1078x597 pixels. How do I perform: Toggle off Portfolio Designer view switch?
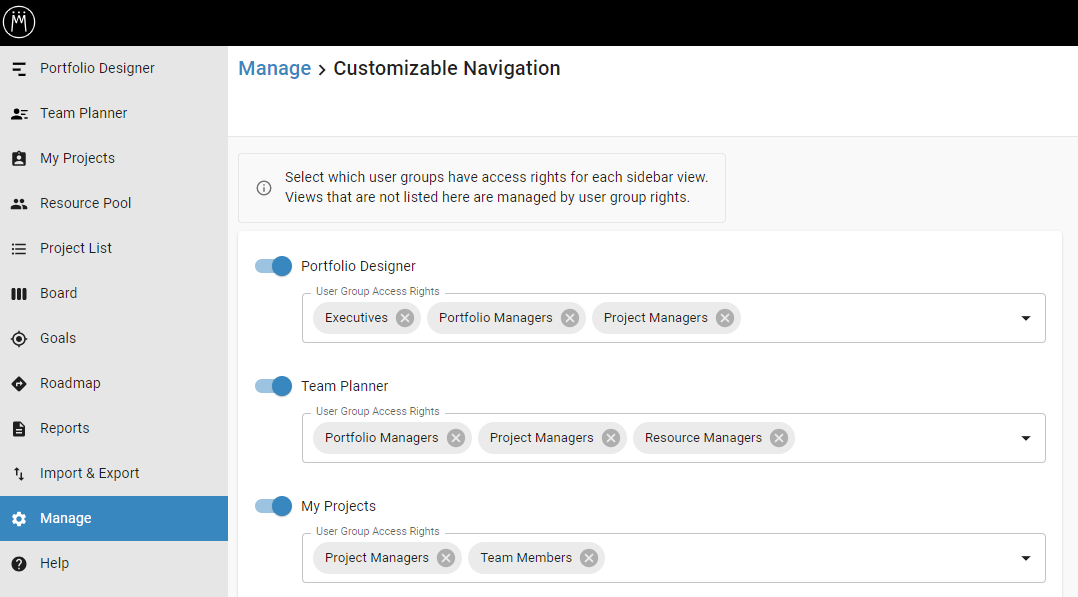(274, 266)
